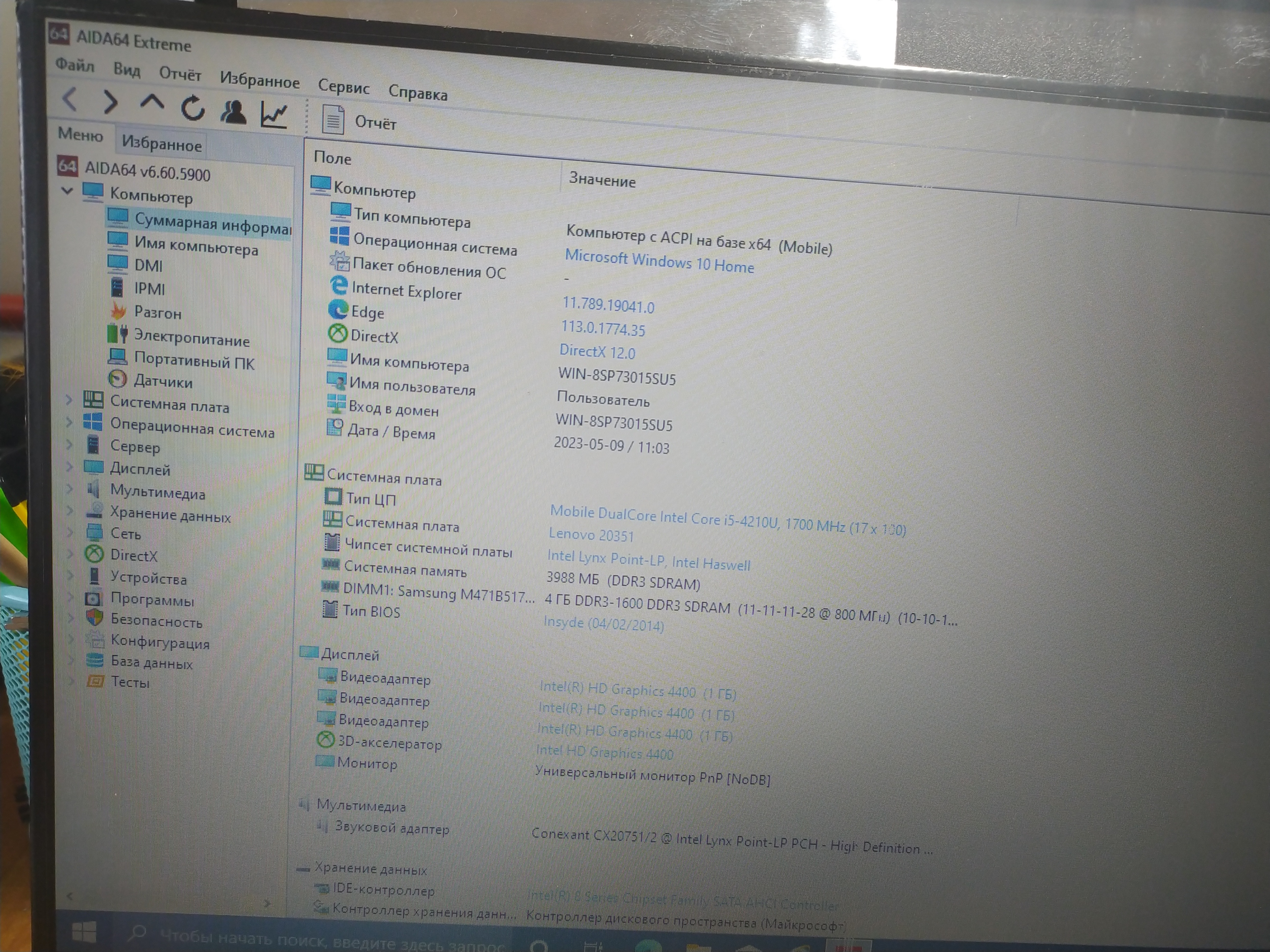Image resolution: width=1270 pixels, height=952 pixels.
Task: Open the Файл menu
Action: 74,65
